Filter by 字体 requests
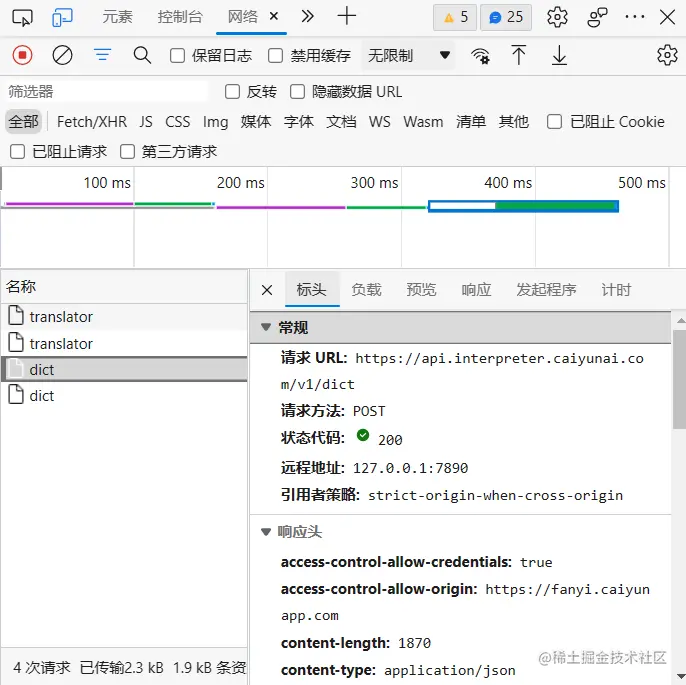The width and height of the screenshot is (686, 685). click(x=299, y=122)
